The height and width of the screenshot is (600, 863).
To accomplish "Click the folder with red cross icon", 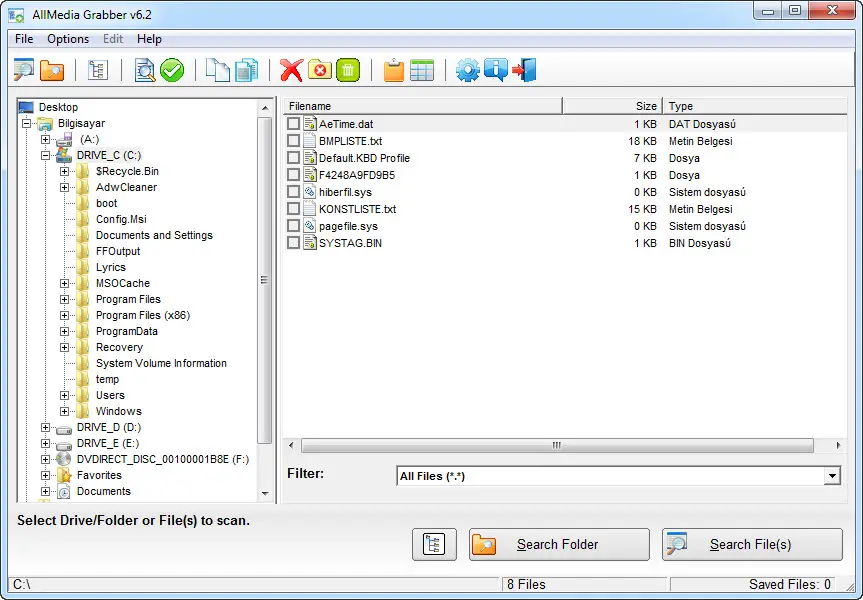I will coord(320,70).
